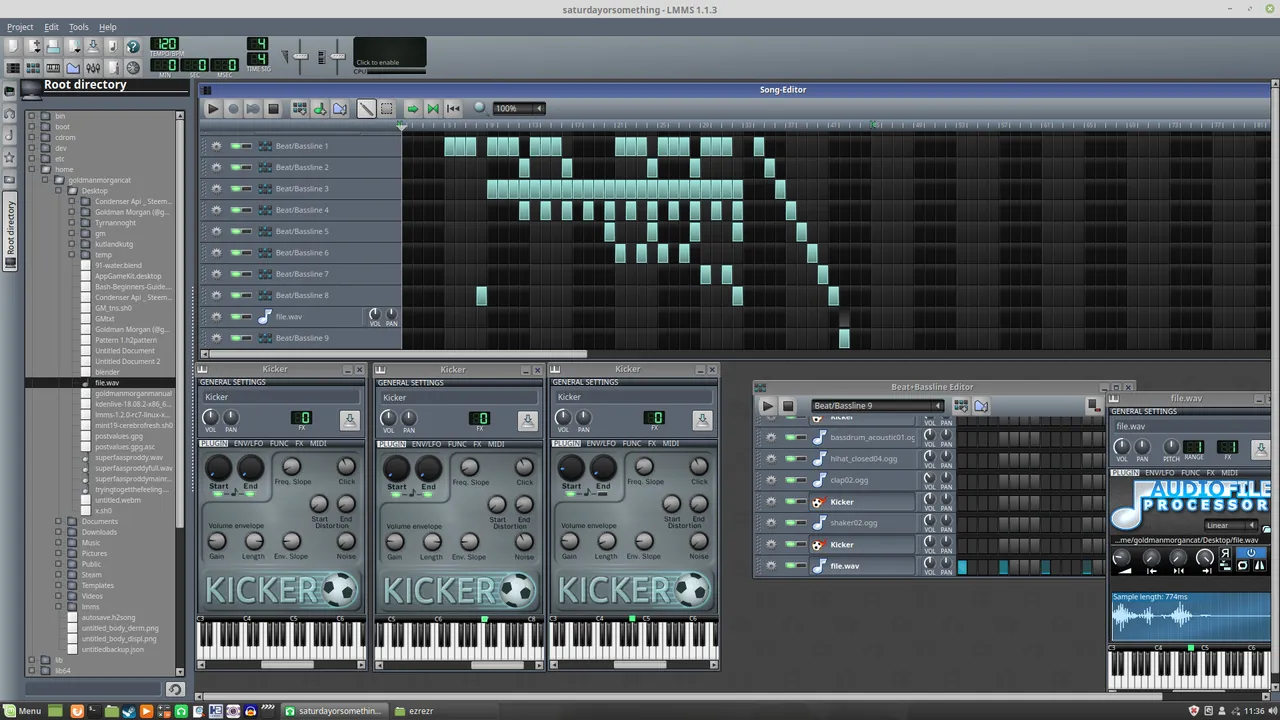Click bassdrum_acoustic01.ogg track button
Viewport: 1280px width, 720px height.
pyautogui.click(x=862, y=438)
